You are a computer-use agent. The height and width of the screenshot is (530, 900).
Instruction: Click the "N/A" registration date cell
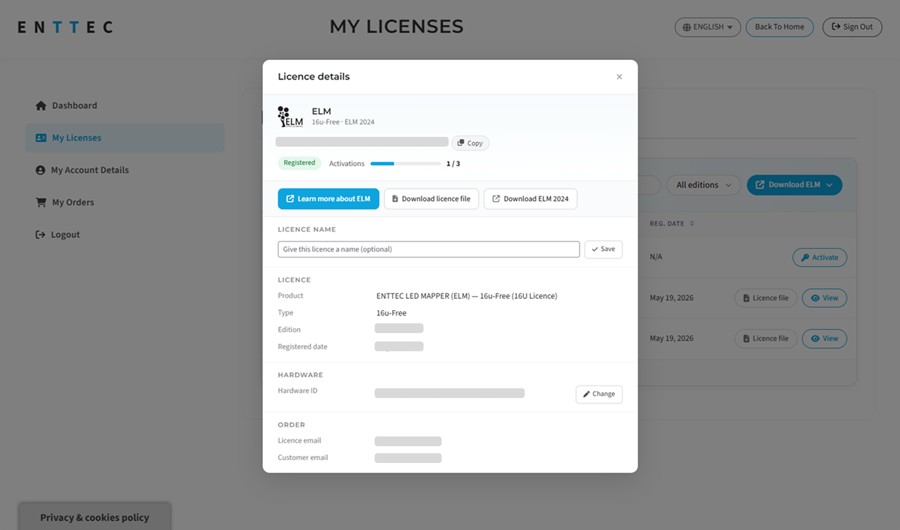(656, 257)
